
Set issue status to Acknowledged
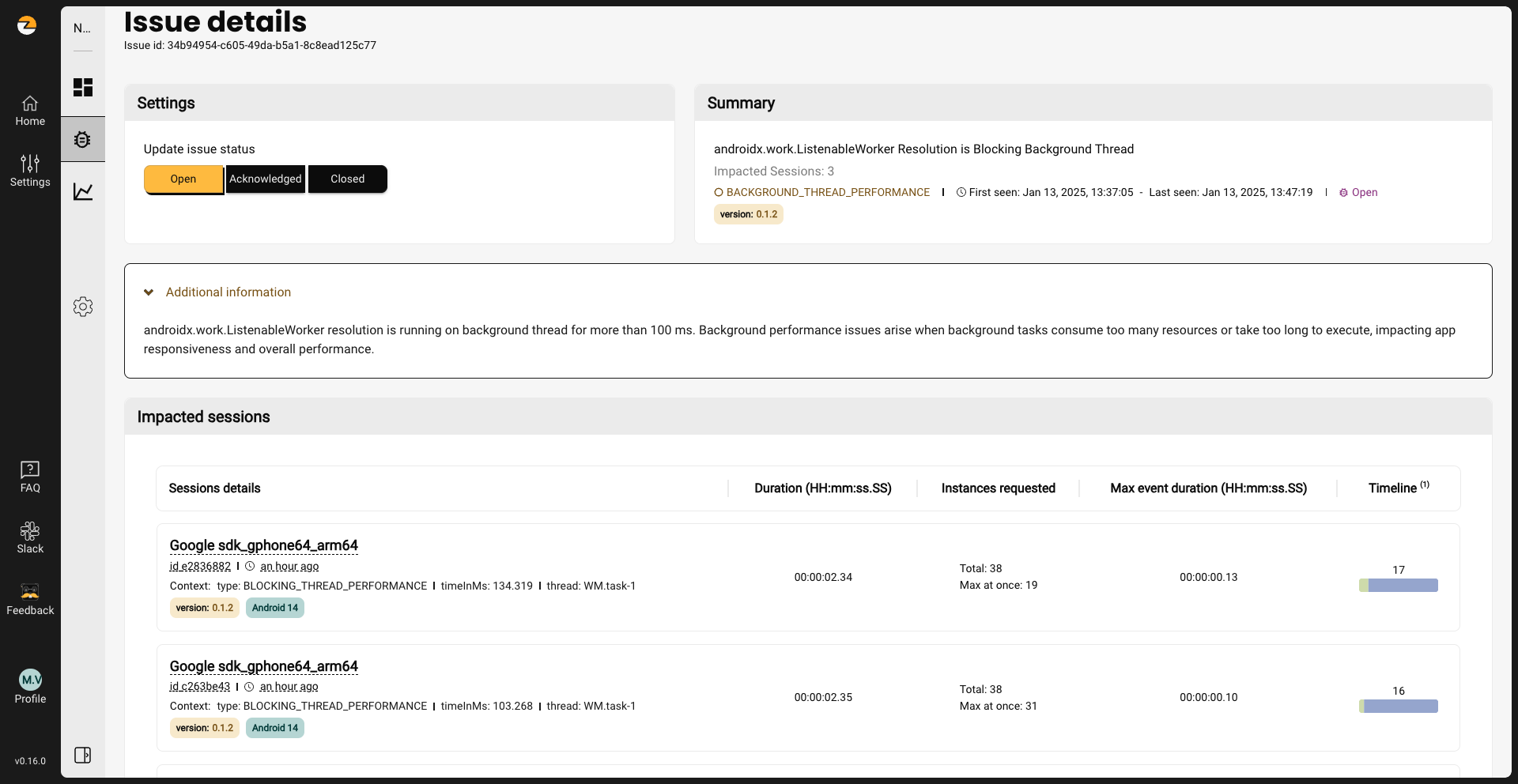(x=266, y=179)
